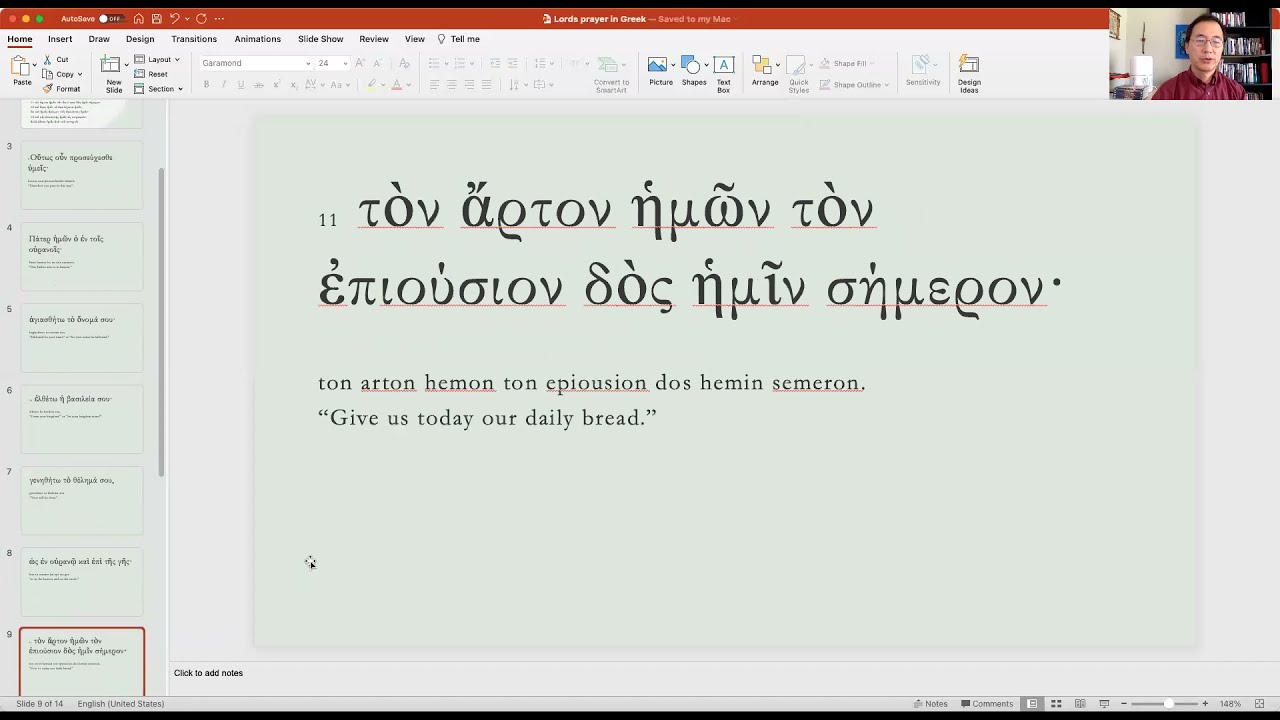Select slide 5 thumbnail in the panel
The width and height of the screenshot is (1280, 720).
pyautogui.click(x=82, y=338)
